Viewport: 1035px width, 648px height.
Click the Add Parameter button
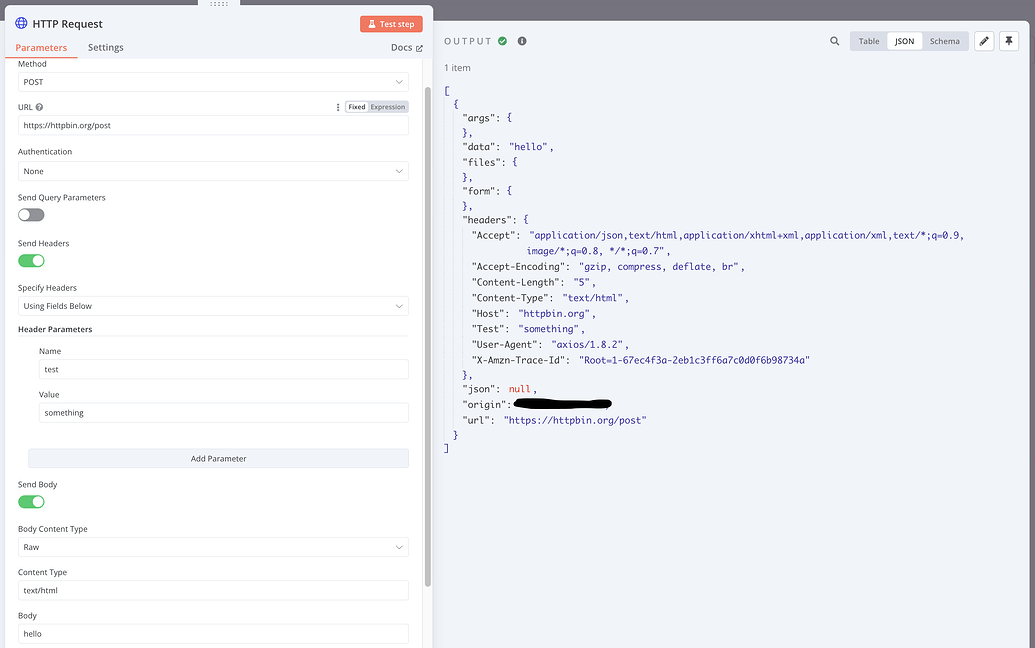tap(218, 458)
